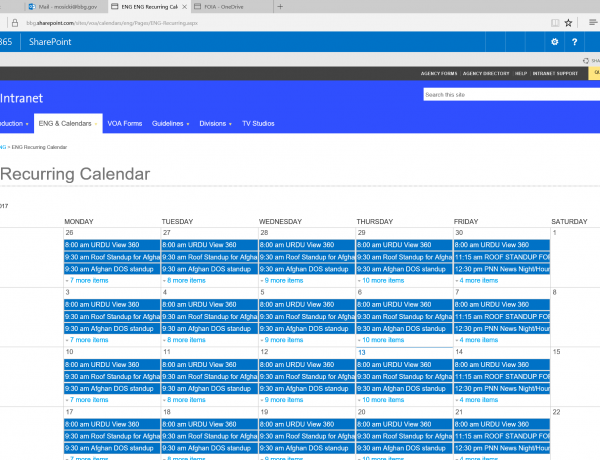Expand 10 more items on Thursday 29

pyautogui.click(x=383, y=281)
